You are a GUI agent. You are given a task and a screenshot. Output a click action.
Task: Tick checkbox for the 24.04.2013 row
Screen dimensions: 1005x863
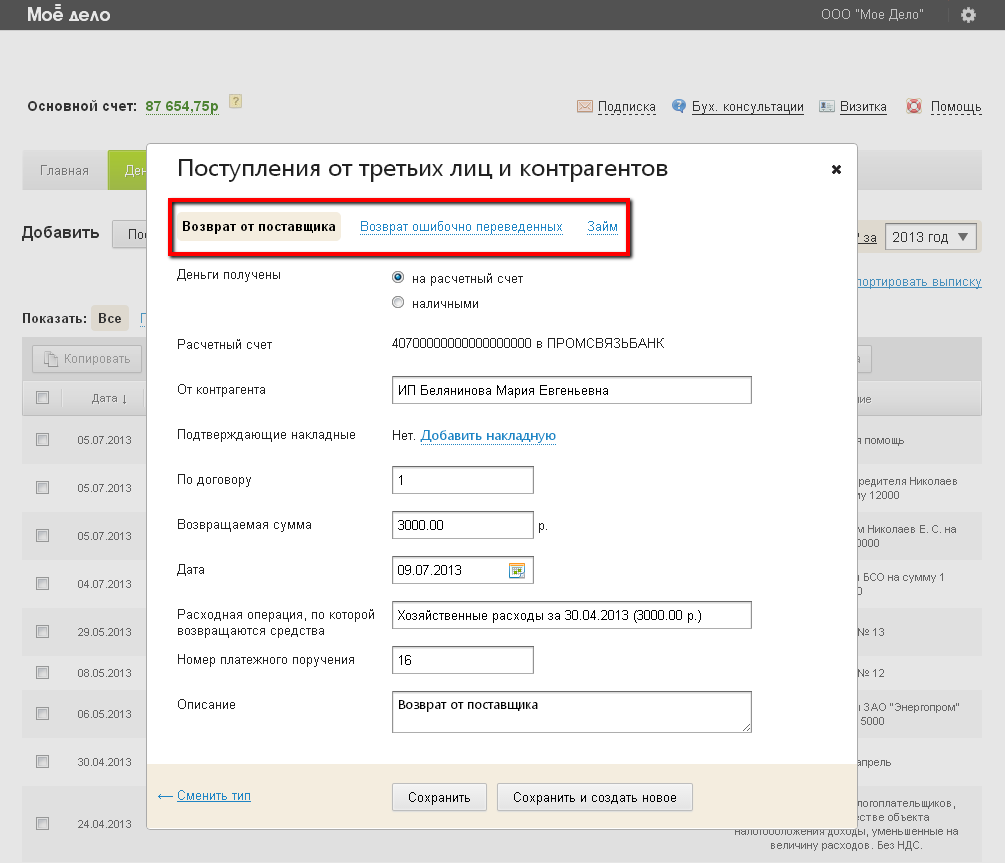pos(42,823)
